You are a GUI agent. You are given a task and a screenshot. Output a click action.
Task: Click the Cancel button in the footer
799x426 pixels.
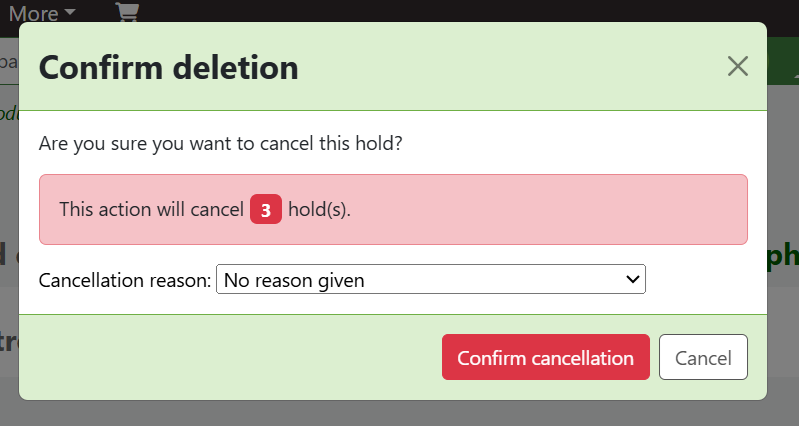(703, 358)
